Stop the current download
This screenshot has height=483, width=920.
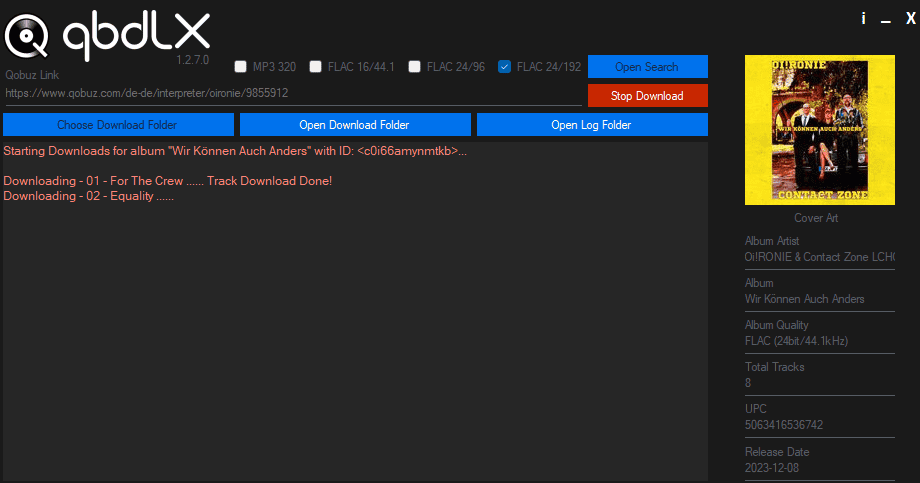pyautogui.click(x=648, y=96)
